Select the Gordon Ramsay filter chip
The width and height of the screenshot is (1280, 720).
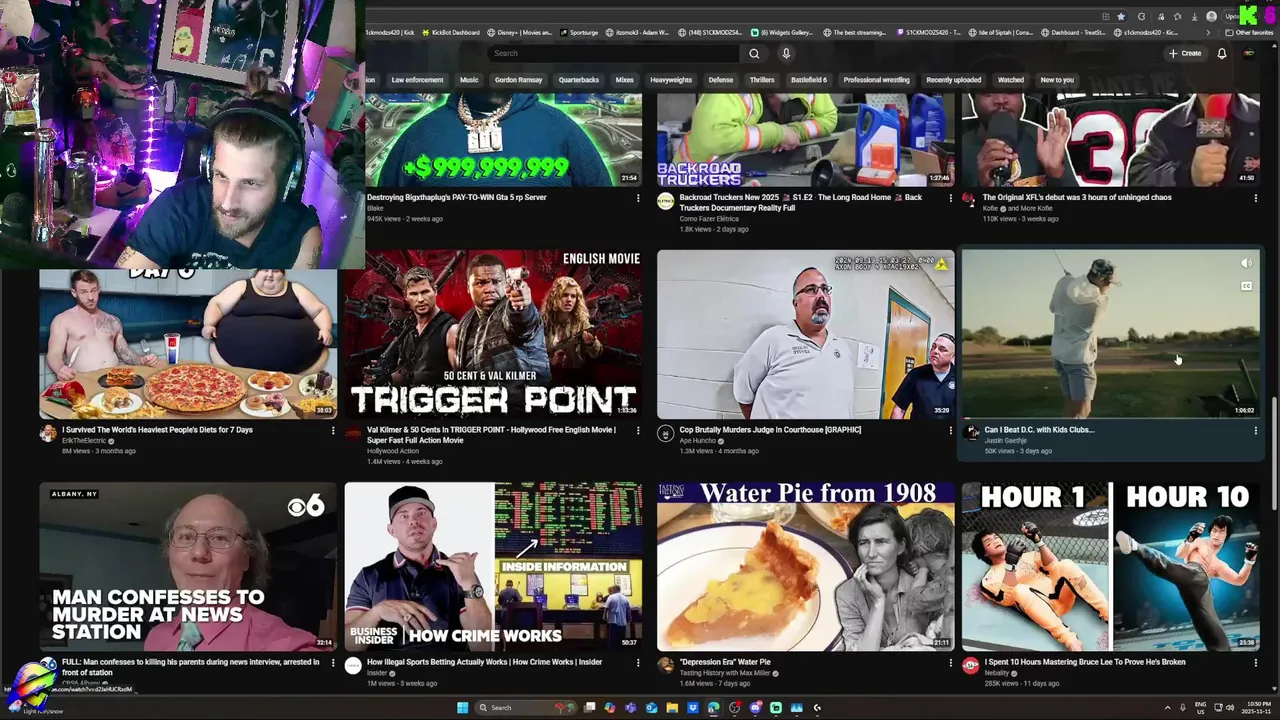pyautogui.click(x=518, y=80)
